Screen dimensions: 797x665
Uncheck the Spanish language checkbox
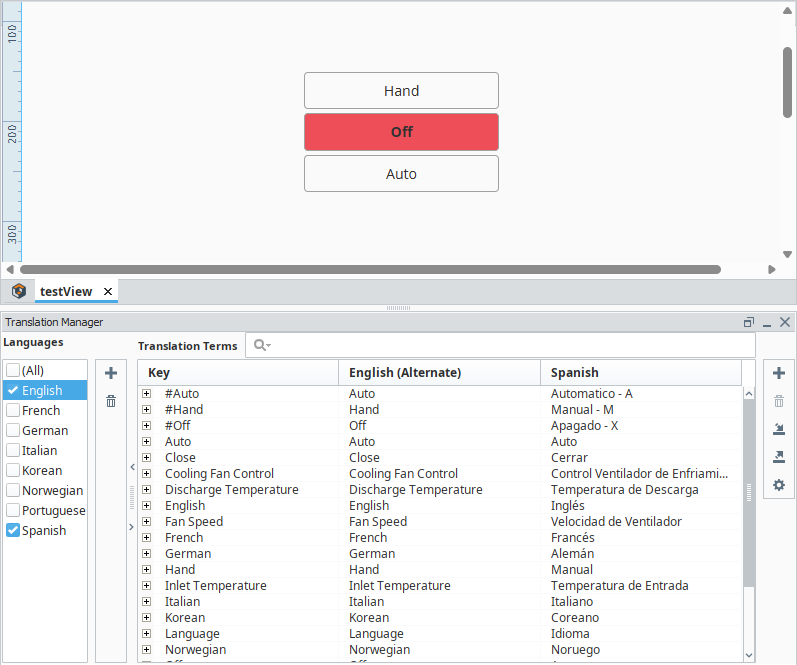coord(13,530)
